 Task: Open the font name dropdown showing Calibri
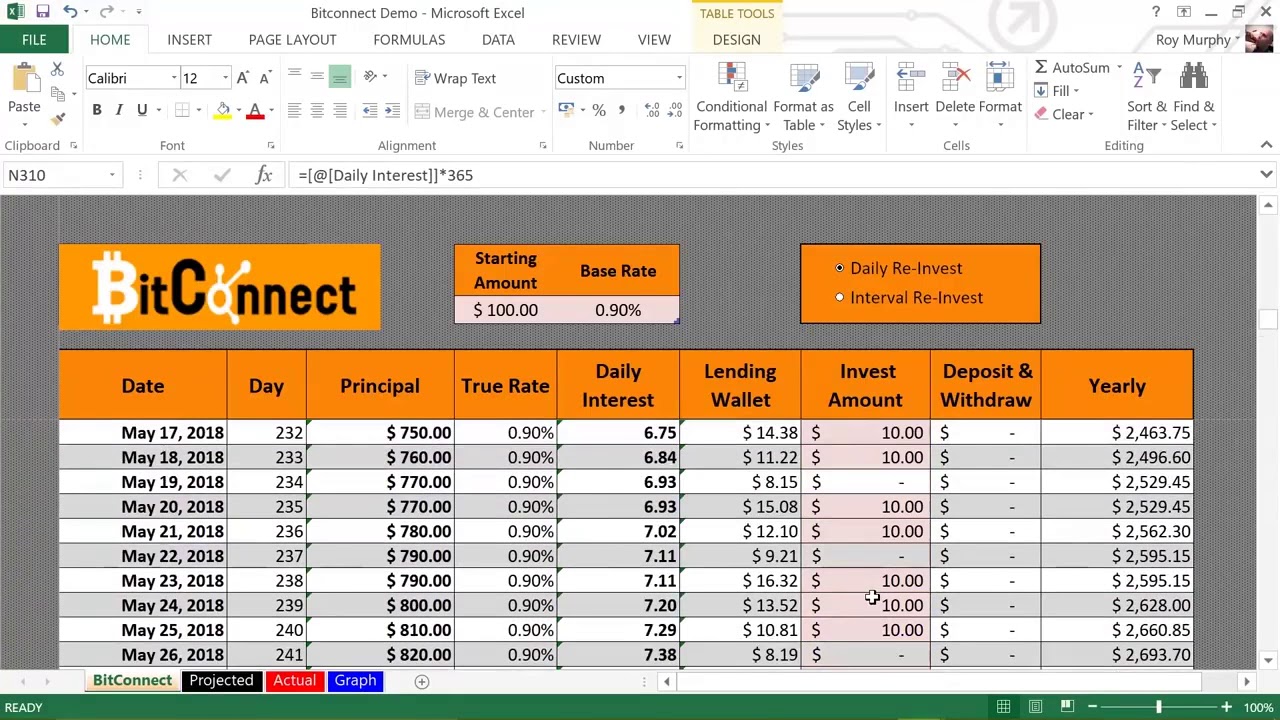[173, 78]
